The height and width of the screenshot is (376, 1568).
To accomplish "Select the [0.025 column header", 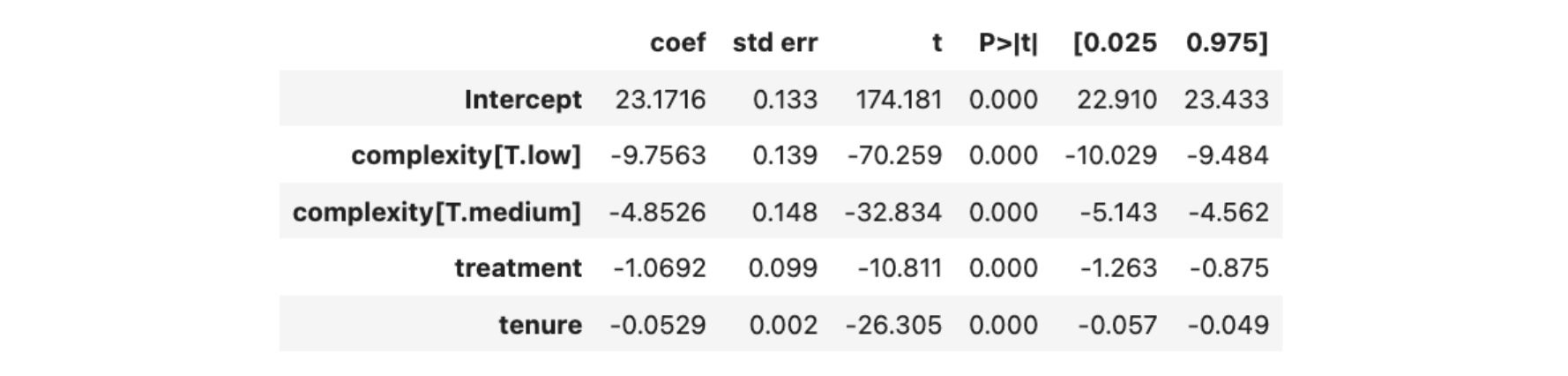I will pyautogui.click(x=1114, y=42).
